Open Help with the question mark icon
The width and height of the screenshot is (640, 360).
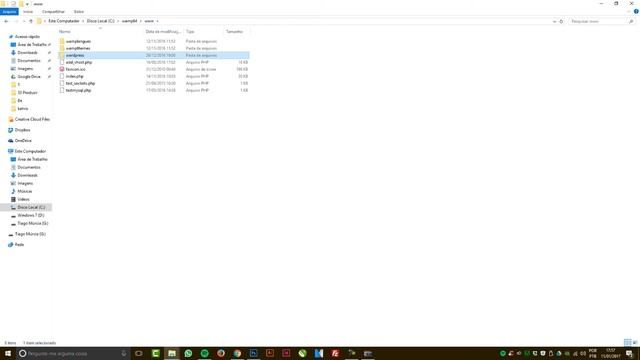pyautogui.click(x=636, y=11)
